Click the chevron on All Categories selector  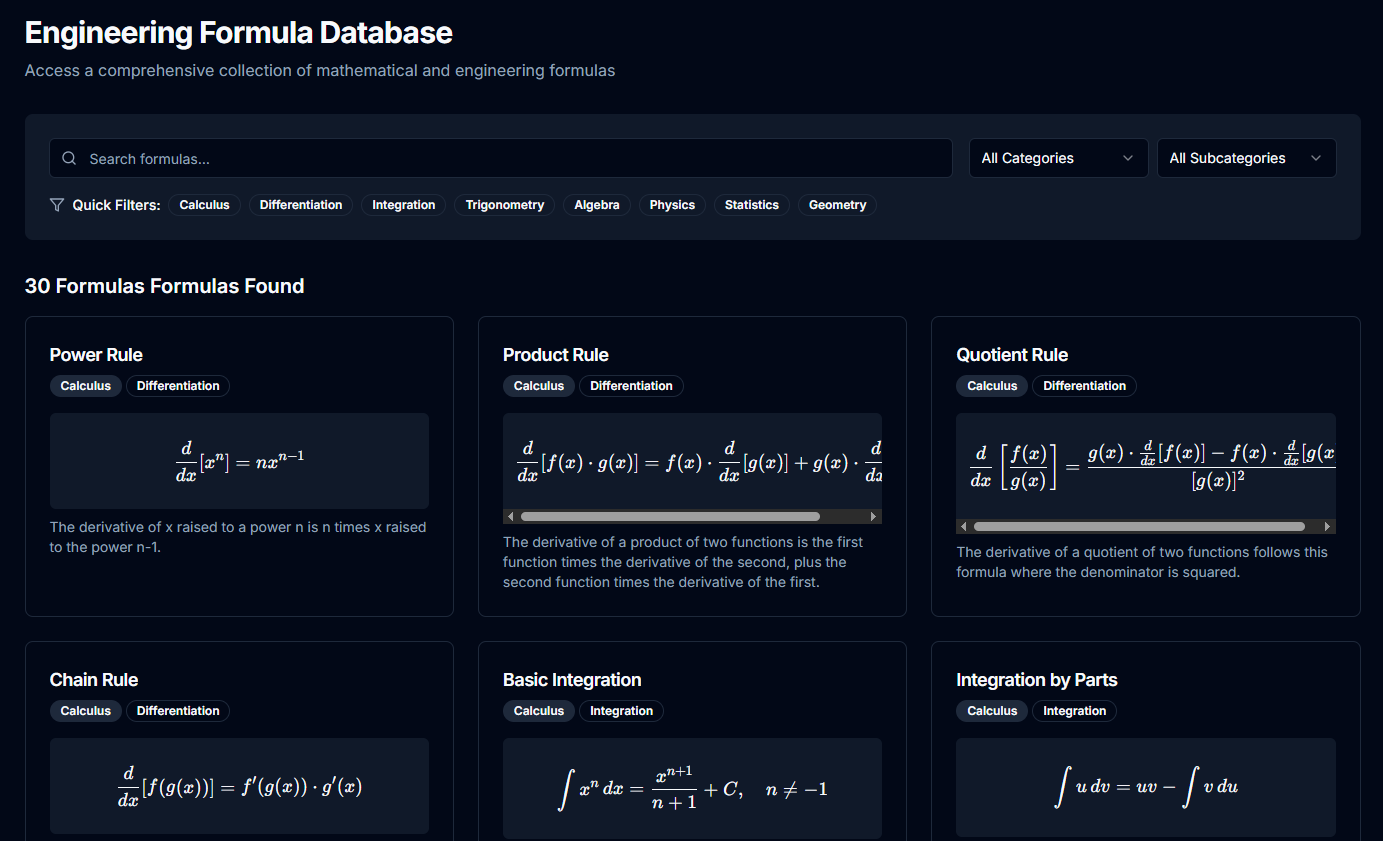(x=1130, y=158)
